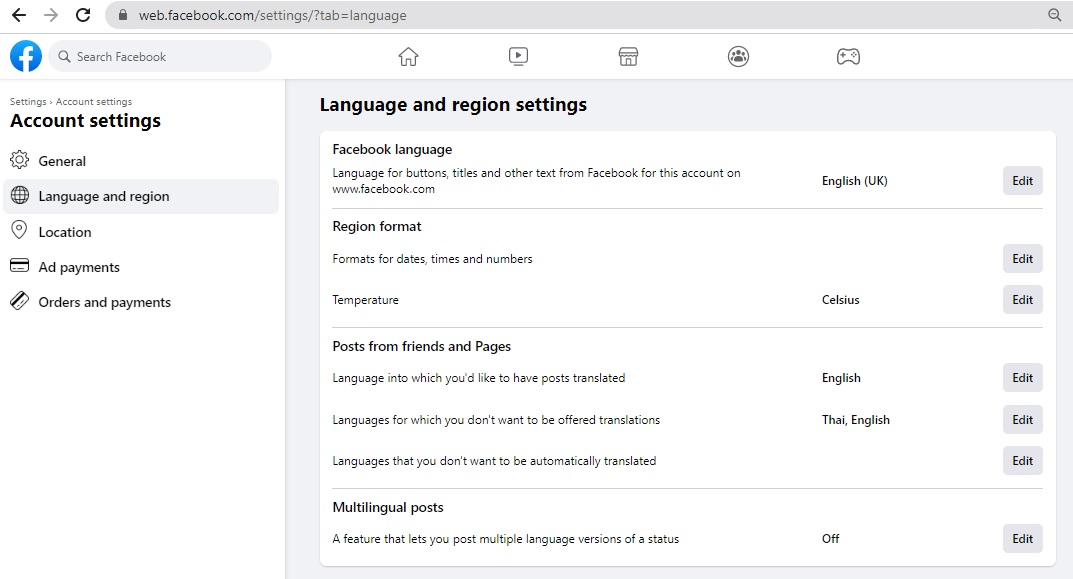1073x579 pixels.
Task: Click the browser reload icon
Action: (x=83, y=15)
